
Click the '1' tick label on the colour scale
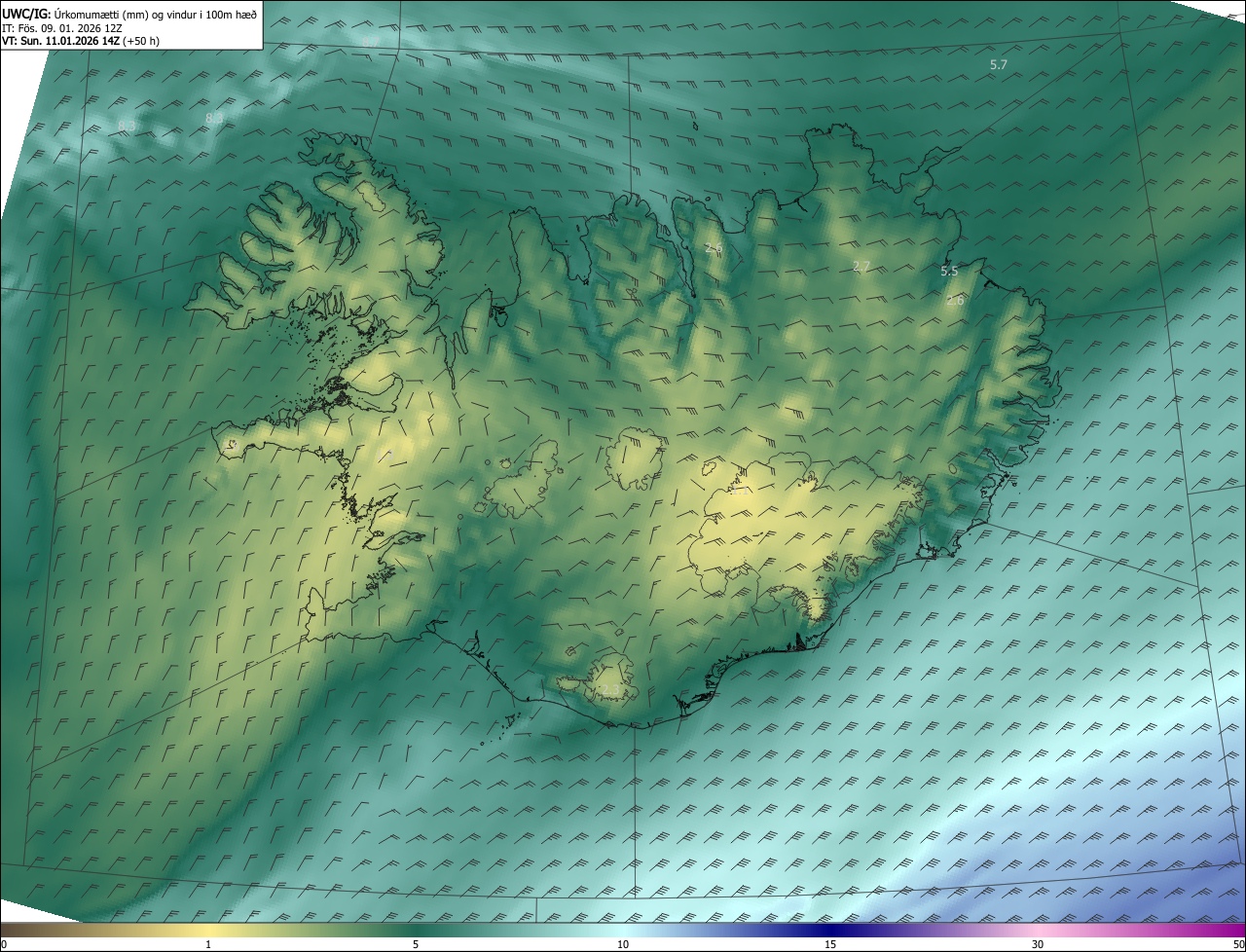(208, 944)
